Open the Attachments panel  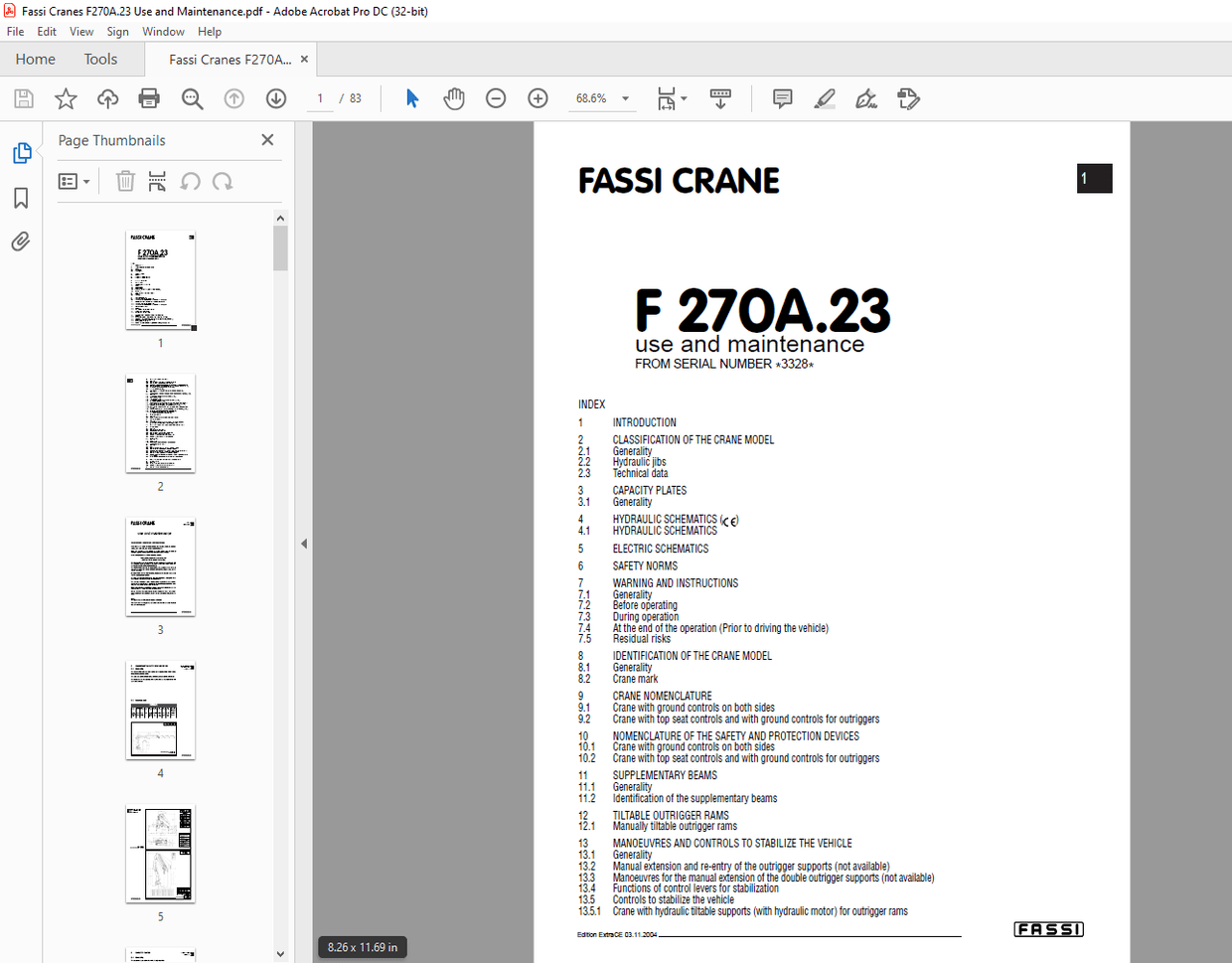pyautogui.click(x=21, y=241)
